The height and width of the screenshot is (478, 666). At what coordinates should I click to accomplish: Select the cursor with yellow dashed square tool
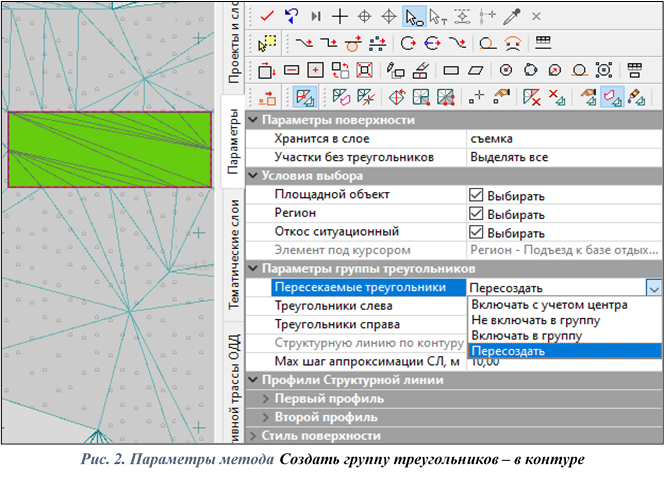267,43
